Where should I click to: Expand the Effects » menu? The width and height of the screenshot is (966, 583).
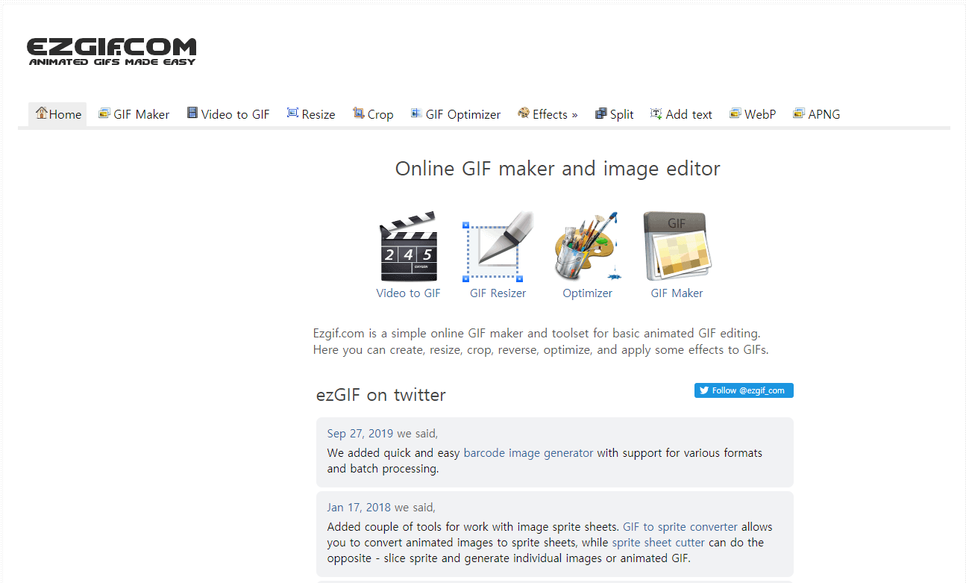click(555, 115)
